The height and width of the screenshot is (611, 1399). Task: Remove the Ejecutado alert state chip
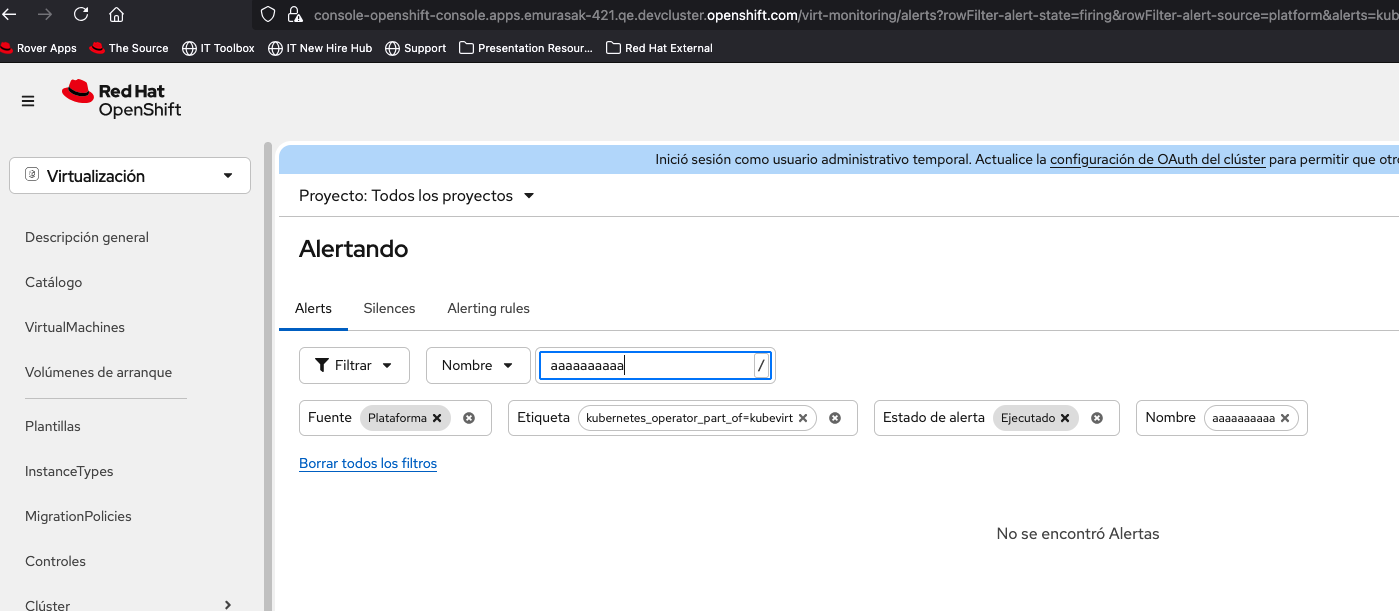[1065, 418]
